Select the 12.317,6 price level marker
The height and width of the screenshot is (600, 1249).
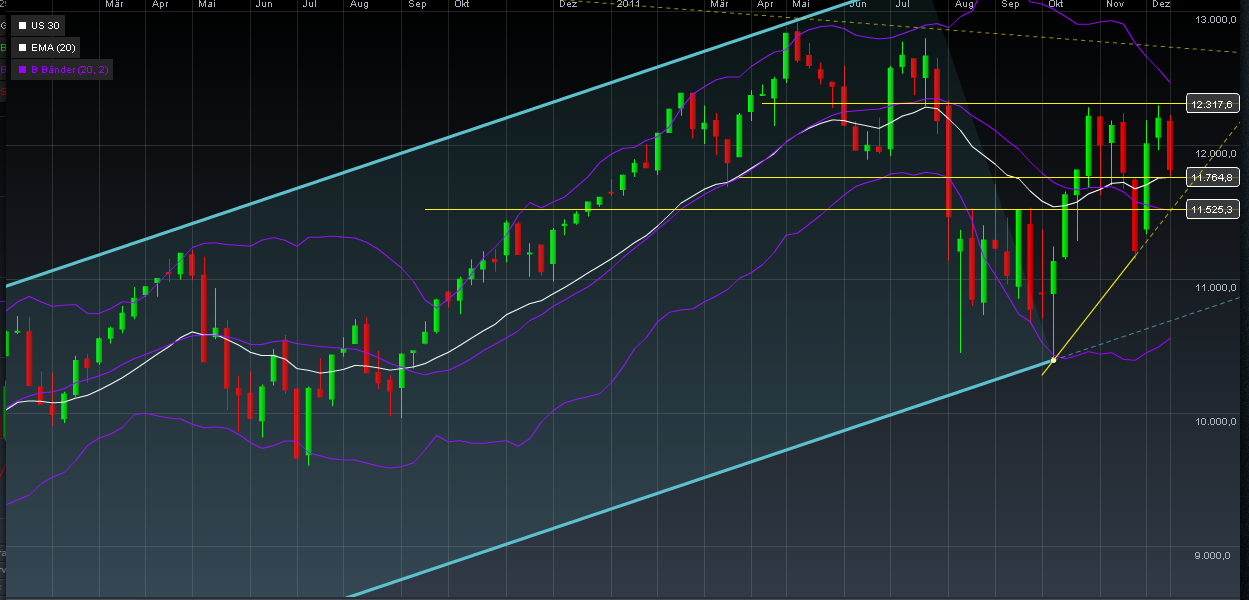point(1213,103)
